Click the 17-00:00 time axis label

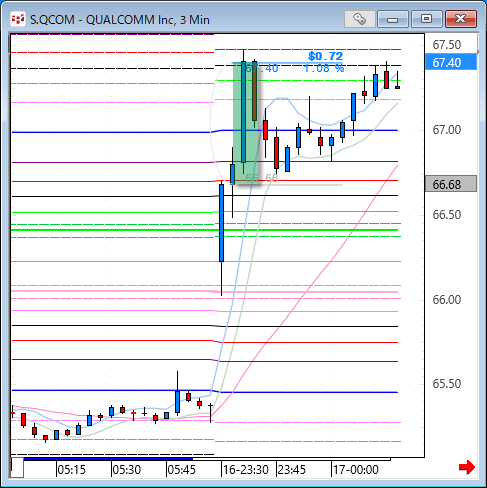coord(356,470)
